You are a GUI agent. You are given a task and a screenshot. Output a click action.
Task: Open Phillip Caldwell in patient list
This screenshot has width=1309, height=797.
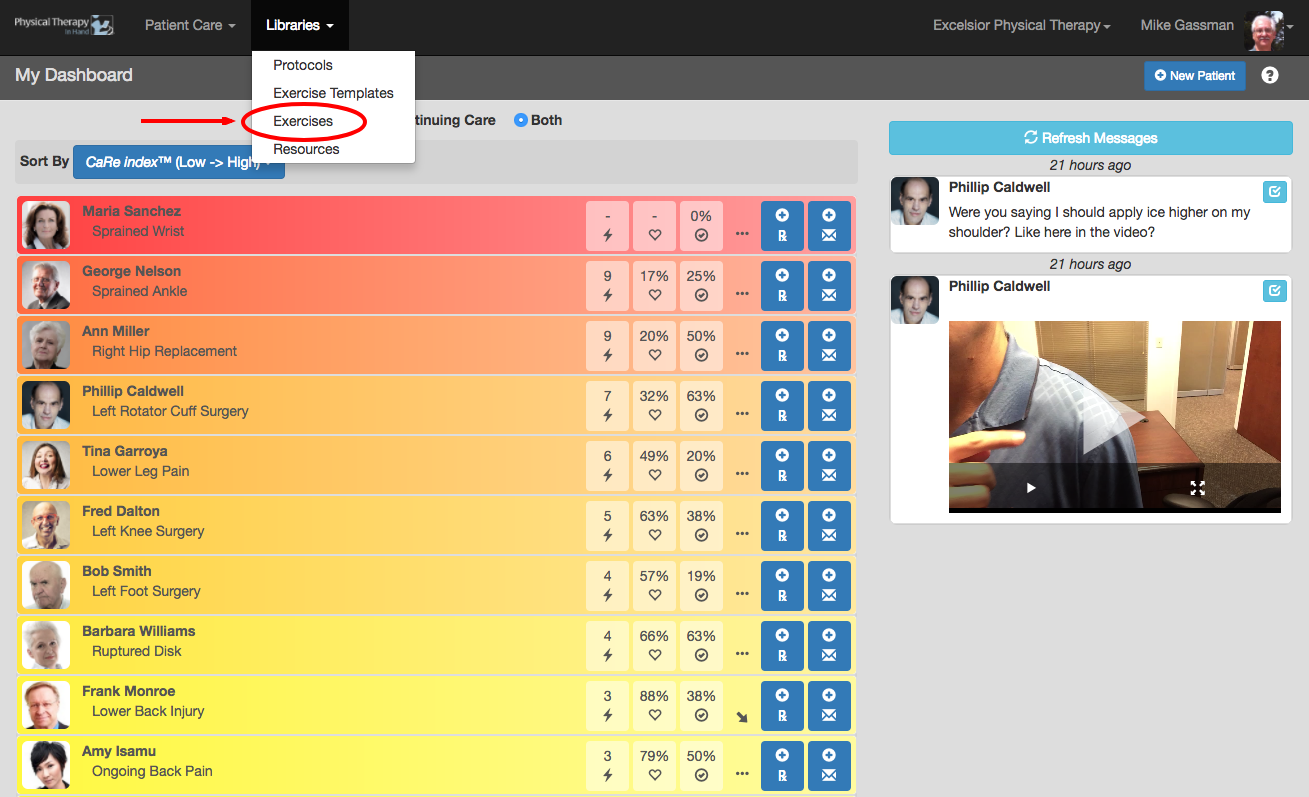(133, 391)
